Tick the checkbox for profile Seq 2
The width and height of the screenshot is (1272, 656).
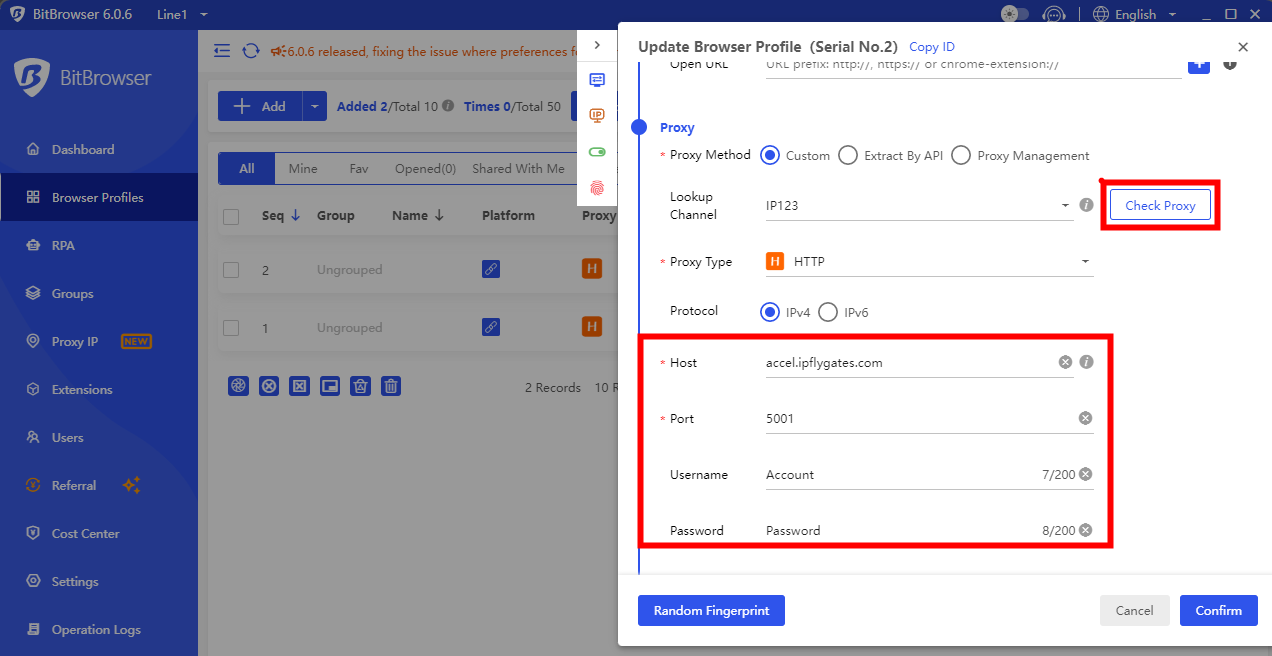[231, 270]
